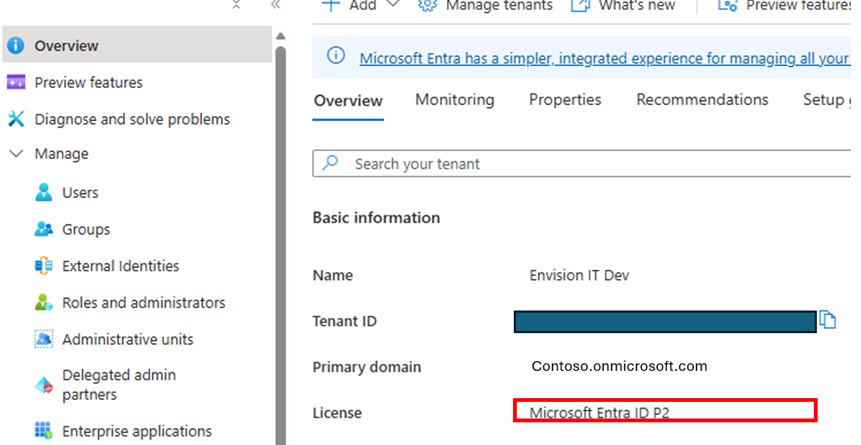Viewport: 861px width, 445px height.
Task: Click the Users icon in sidebar
Action: 43,192
